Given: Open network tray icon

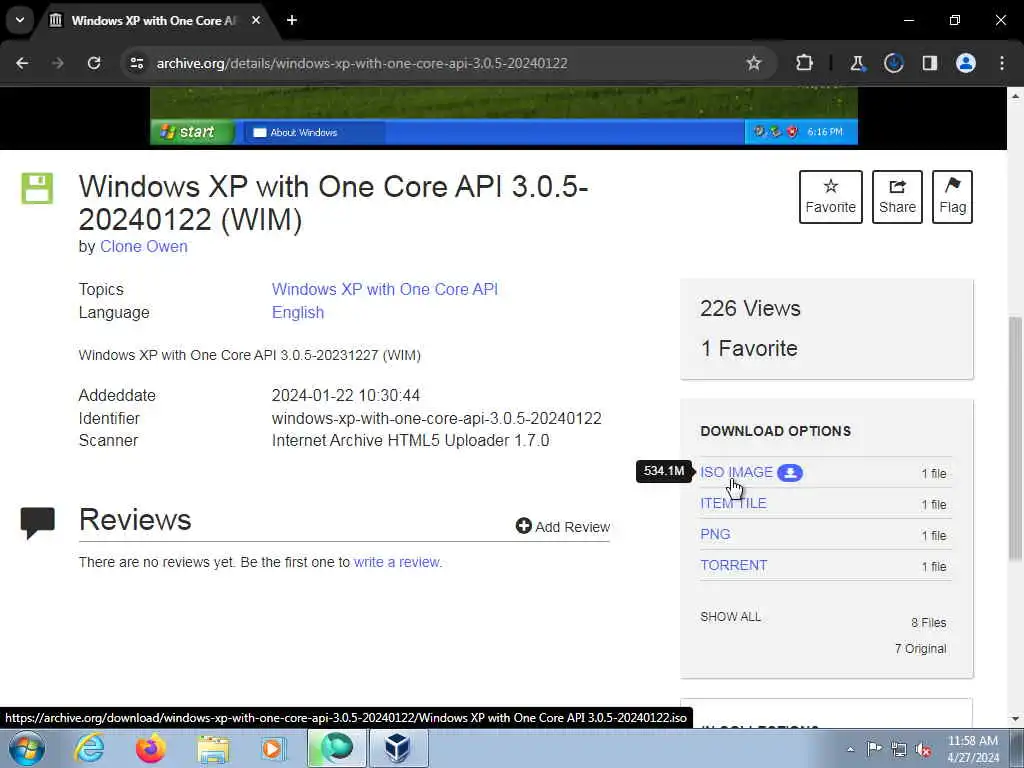Looking at the screenshot, I should 899,749.
